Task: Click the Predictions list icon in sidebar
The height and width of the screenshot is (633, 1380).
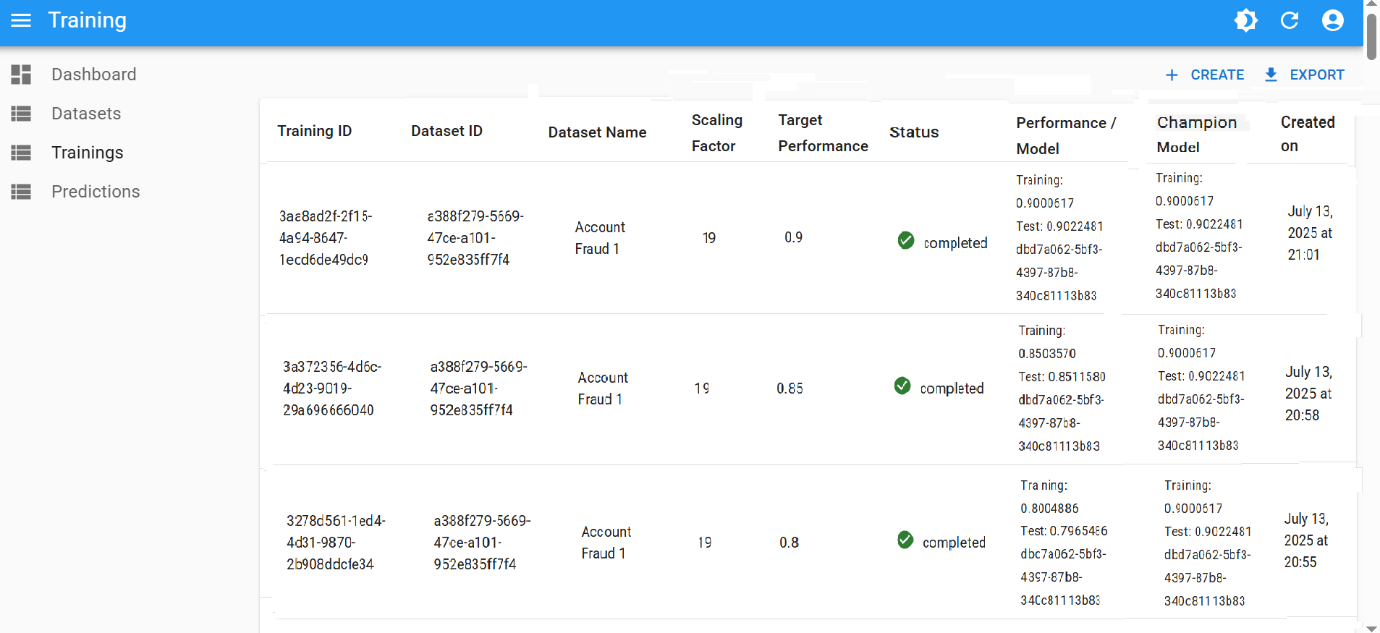Action: [x=21, y=192]
